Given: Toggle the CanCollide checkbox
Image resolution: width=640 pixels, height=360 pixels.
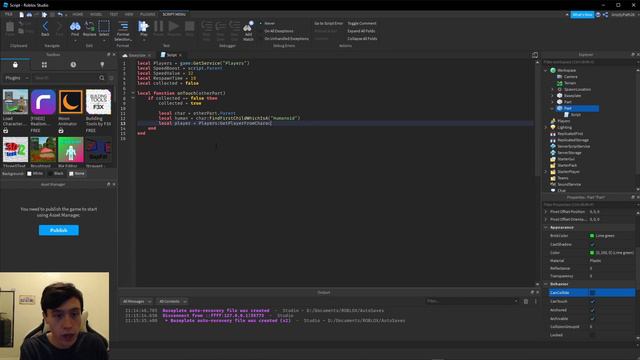Looking at the screenshot, I should [592, 293].
